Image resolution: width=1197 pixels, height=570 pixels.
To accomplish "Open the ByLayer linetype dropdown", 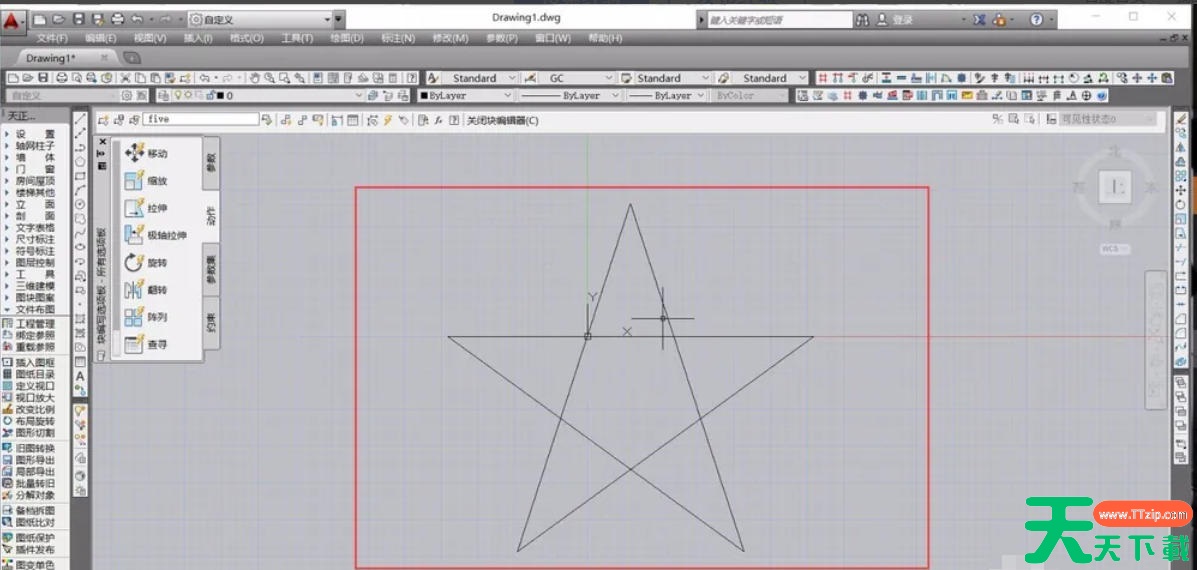I will tap(570, 95).
